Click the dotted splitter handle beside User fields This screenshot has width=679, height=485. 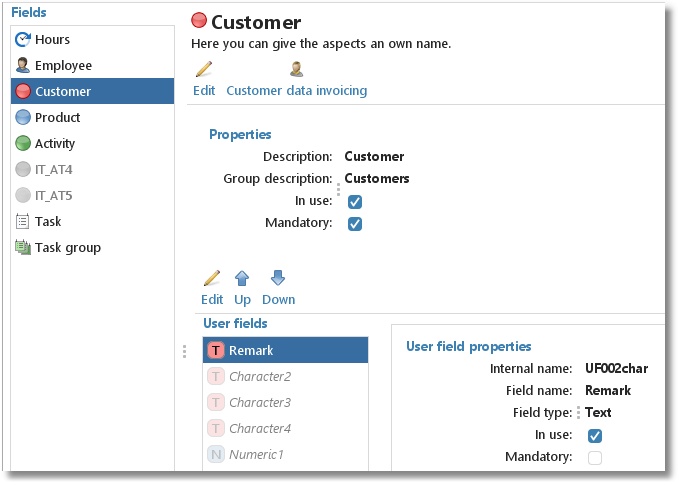coord(184,351)
